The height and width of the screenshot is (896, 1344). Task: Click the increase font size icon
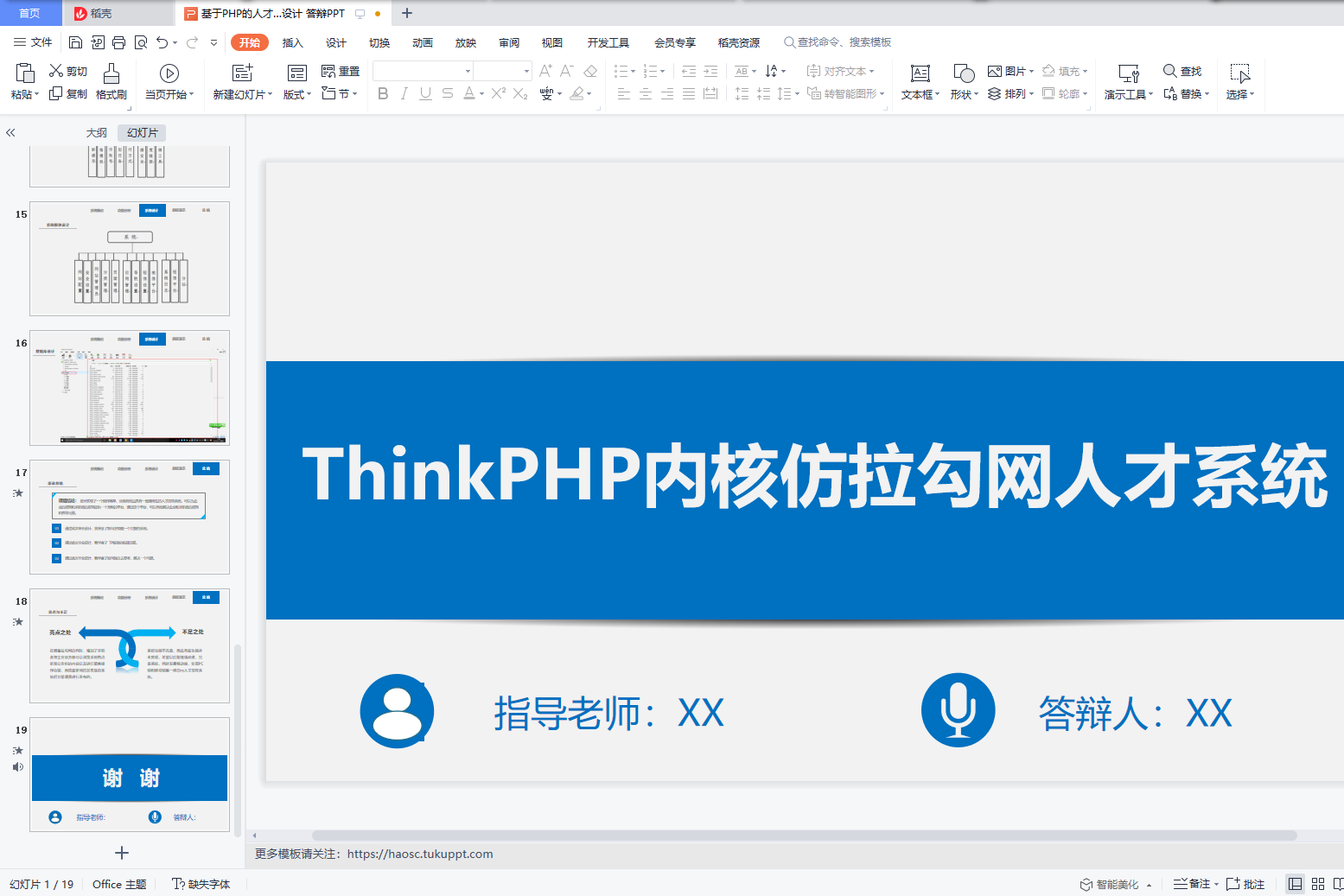pos(545,71)
